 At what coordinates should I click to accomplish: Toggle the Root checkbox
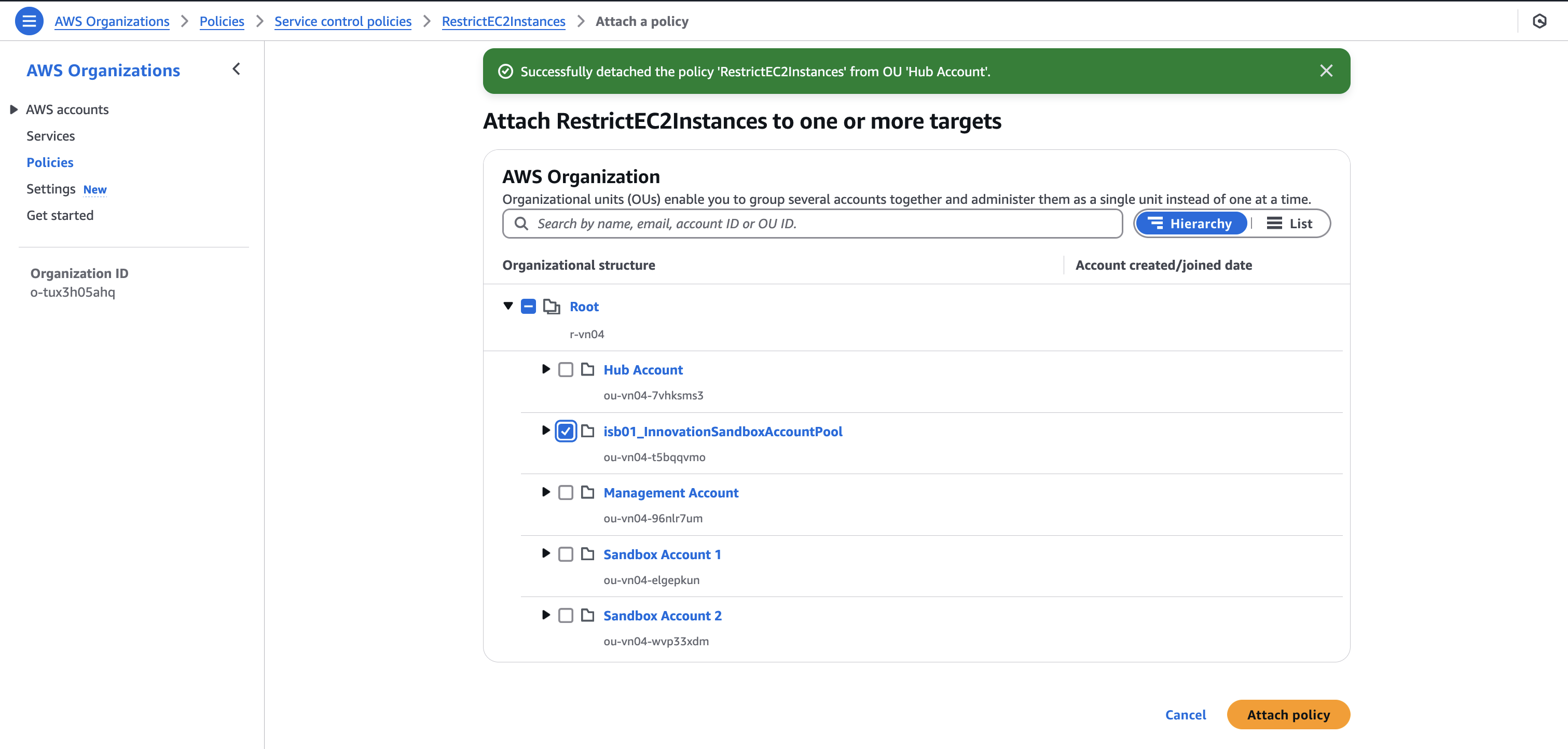coord(528,307)
